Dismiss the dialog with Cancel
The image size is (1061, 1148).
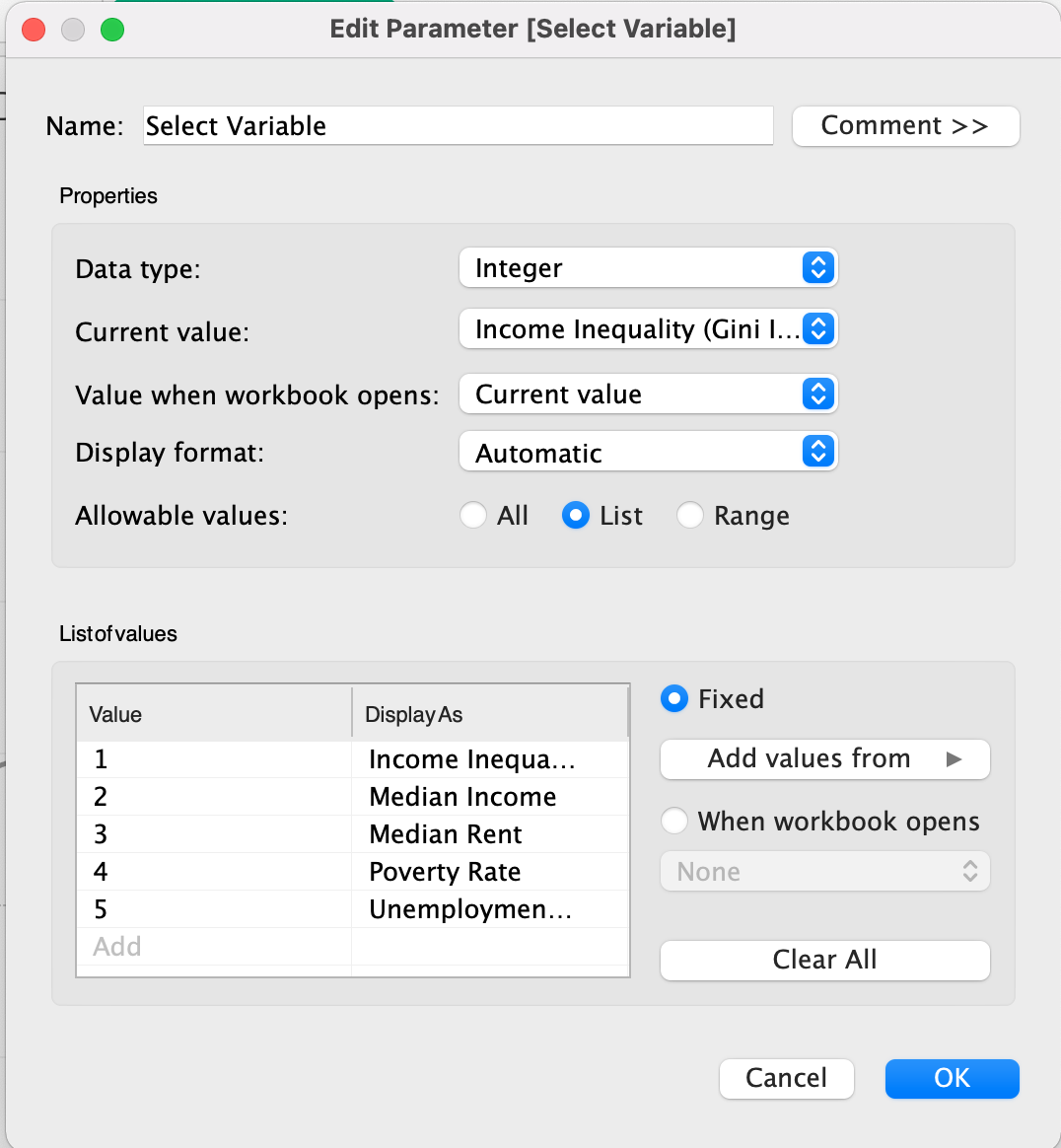(786, 1079)
